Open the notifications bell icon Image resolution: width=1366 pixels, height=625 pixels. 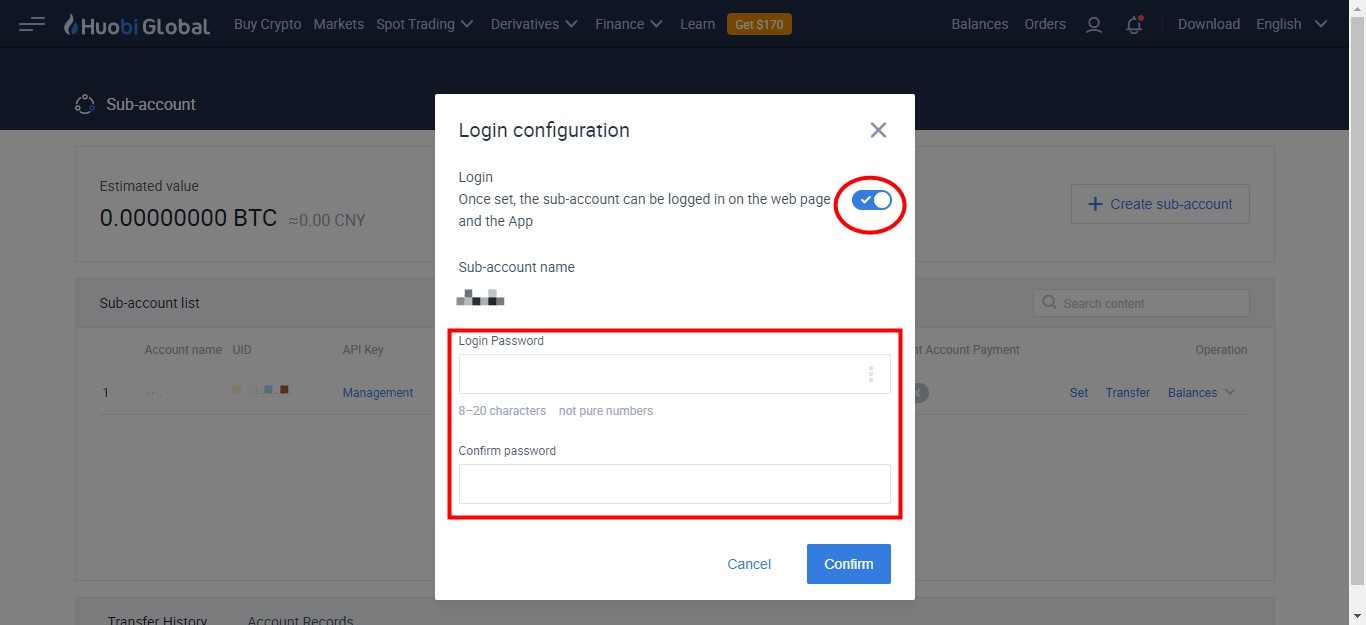click(1134, 25)
